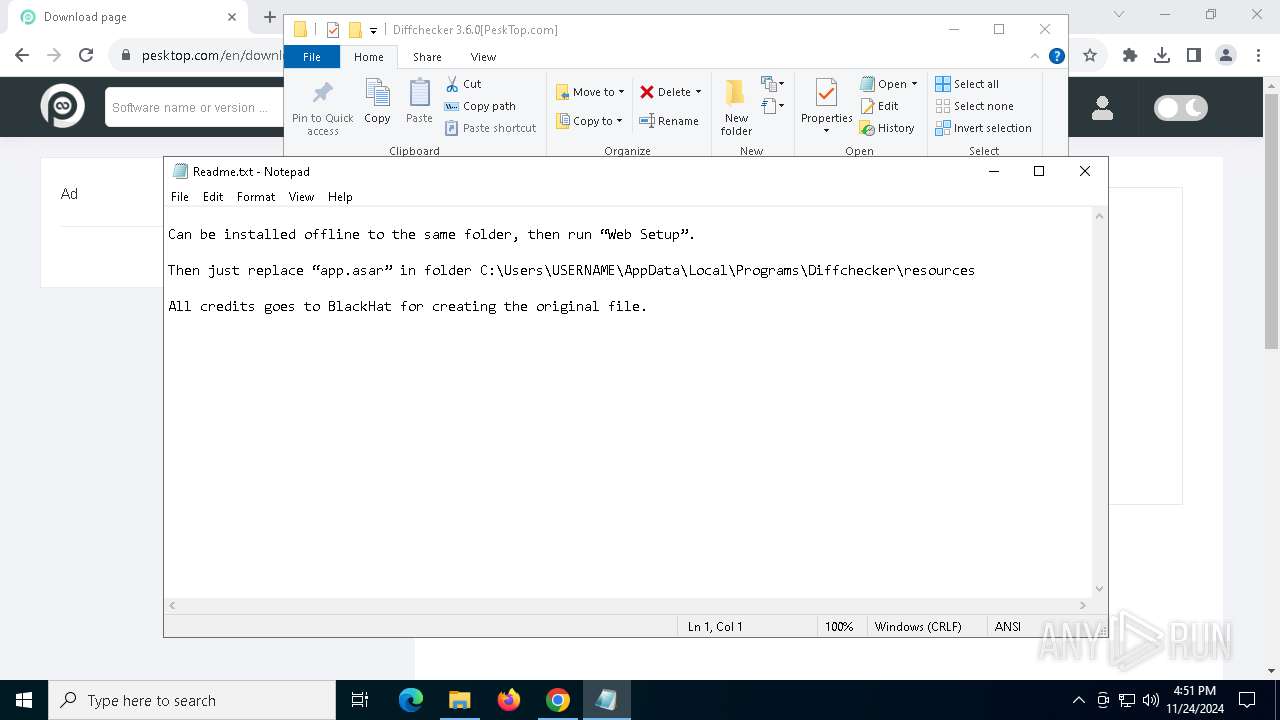This screenshot has width=1280, height=720.
Task: Click the Copy icon in Explorer ribbon
Action: (377, 102)
